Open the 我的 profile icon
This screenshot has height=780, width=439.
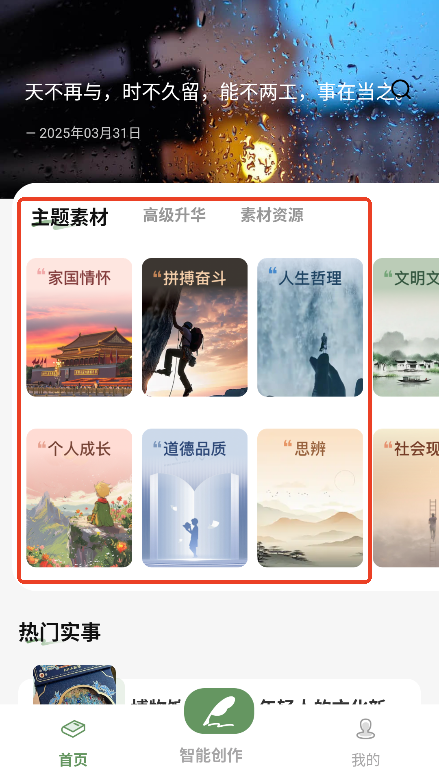[366, 729]
